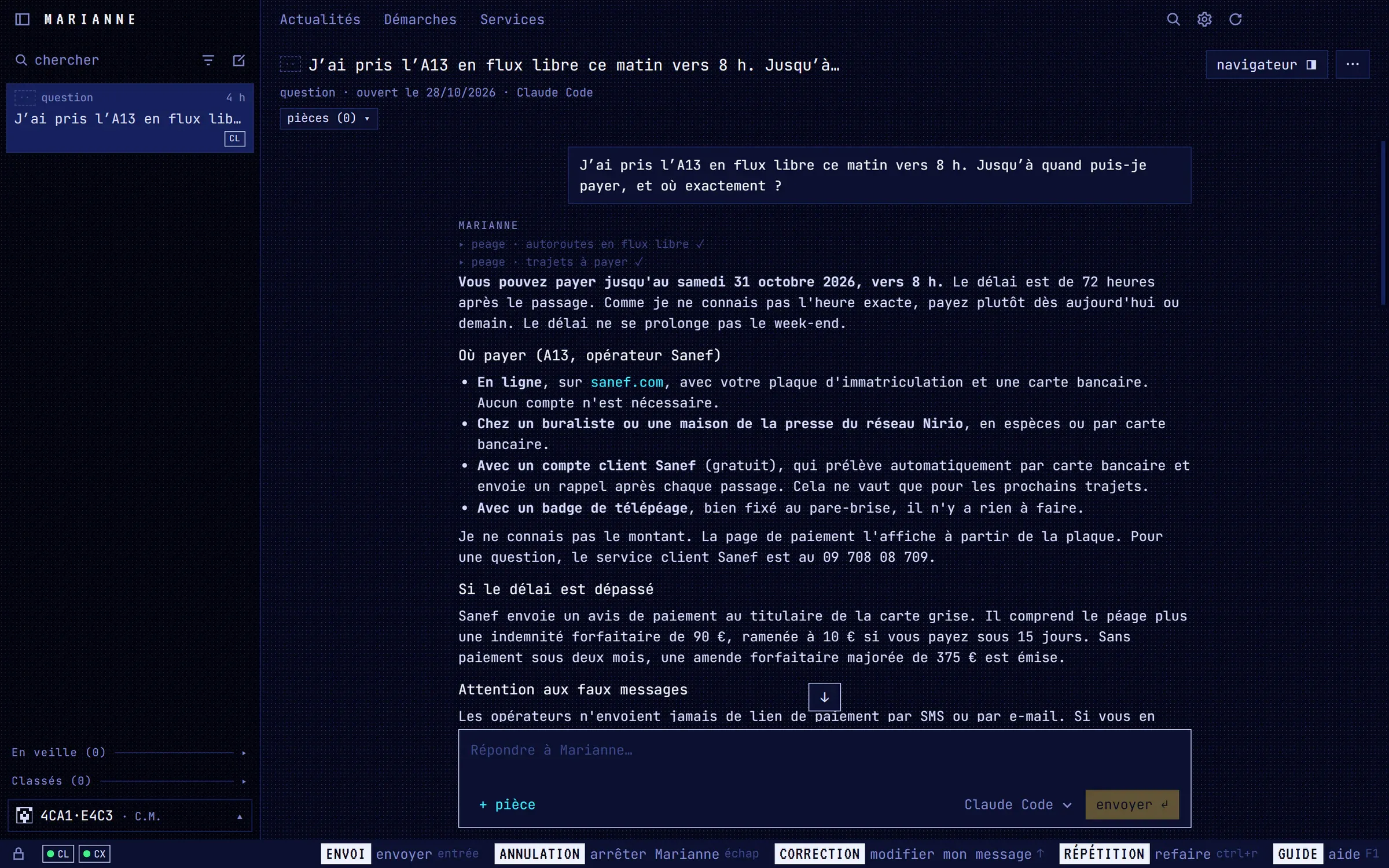Toggle the navigateur side panel
This screenshot has height=868, width=1389.
click(x=1267, y=64)
